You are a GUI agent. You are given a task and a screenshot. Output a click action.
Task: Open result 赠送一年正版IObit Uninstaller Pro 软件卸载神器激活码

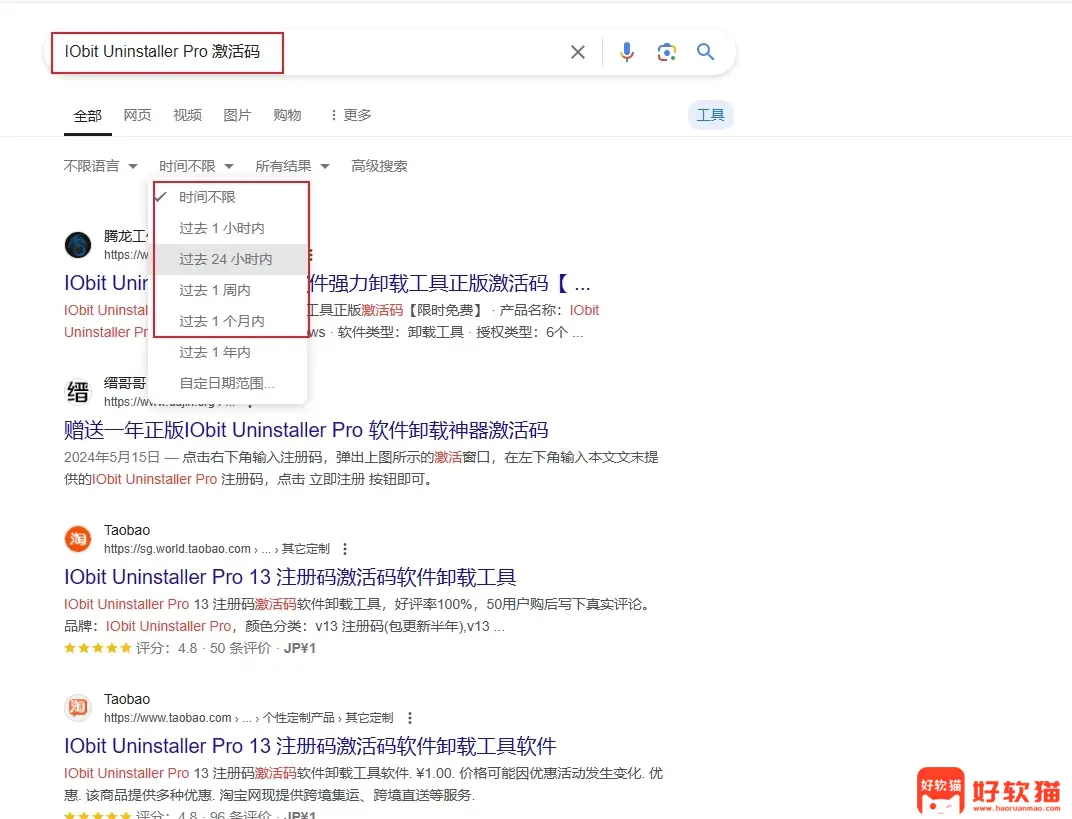point(306,430)
